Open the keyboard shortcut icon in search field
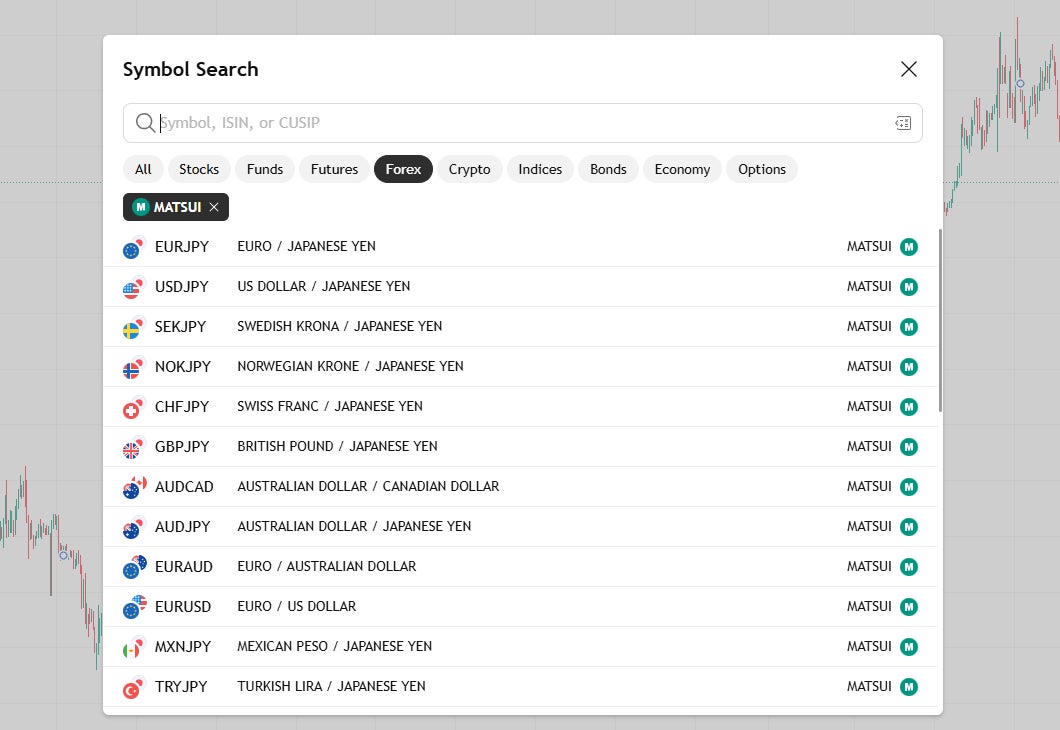 click(x=903, y=123)
